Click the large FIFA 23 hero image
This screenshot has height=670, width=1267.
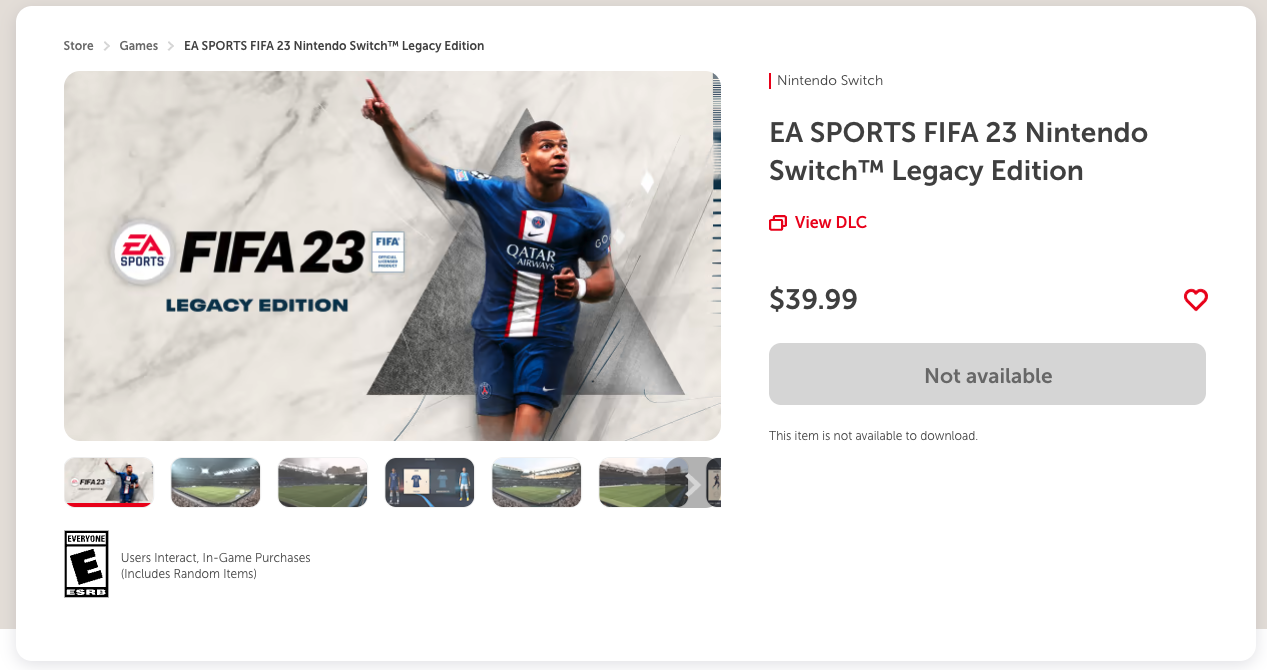point(392,256)
